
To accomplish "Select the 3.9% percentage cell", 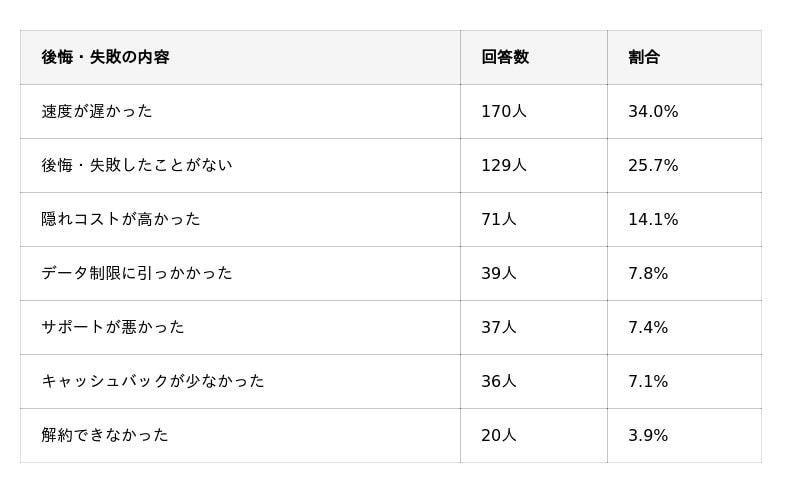I will [648, 435].
